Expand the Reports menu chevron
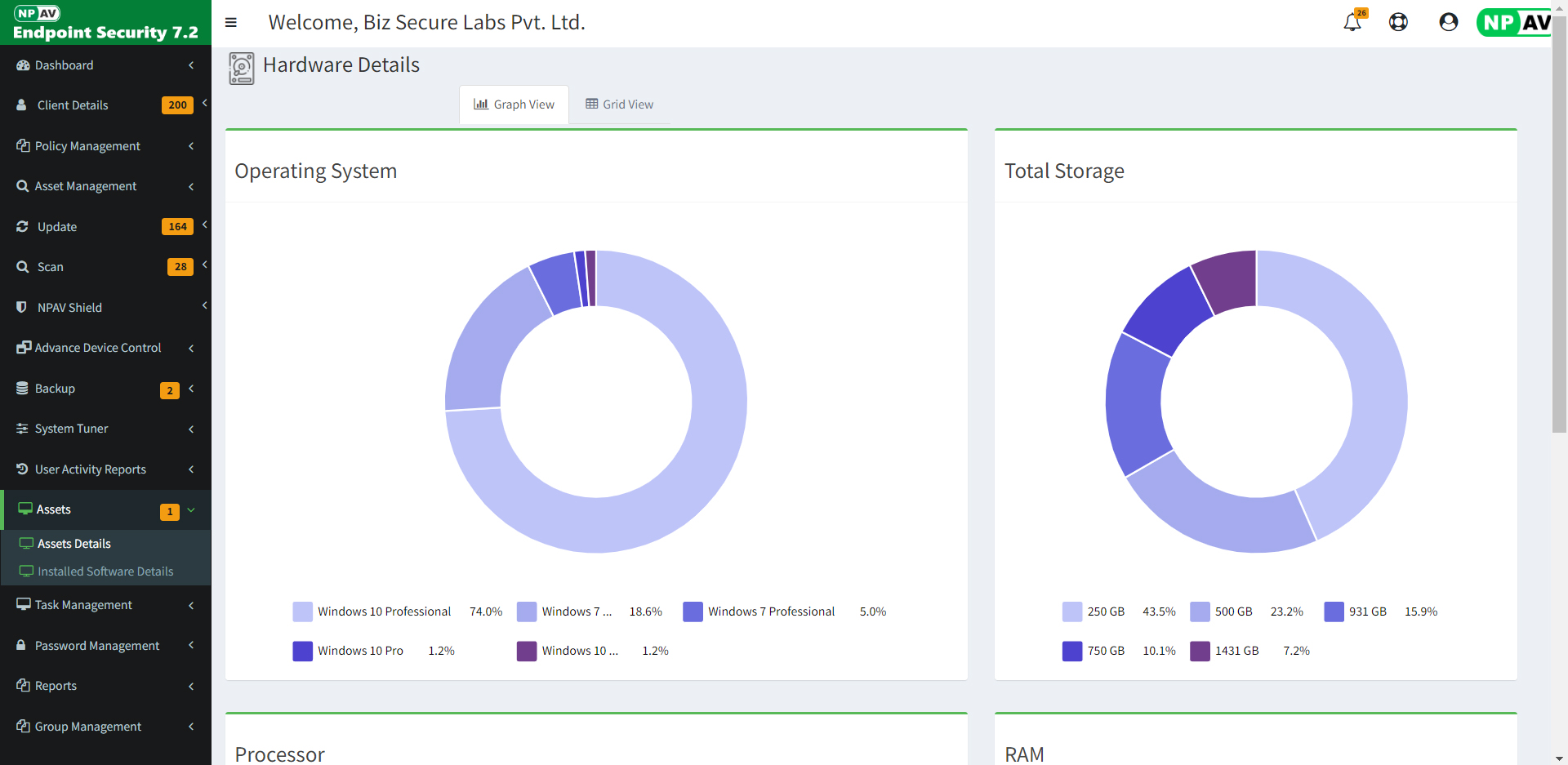Screen dimensions: 1568x765 (191, 687)
